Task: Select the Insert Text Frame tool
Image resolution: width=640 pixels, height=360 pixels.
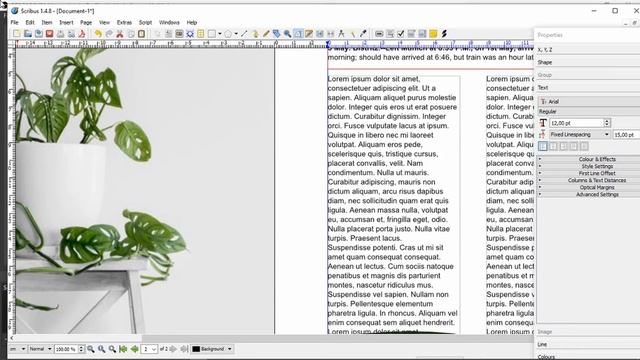Action: (x=168, y=33)
